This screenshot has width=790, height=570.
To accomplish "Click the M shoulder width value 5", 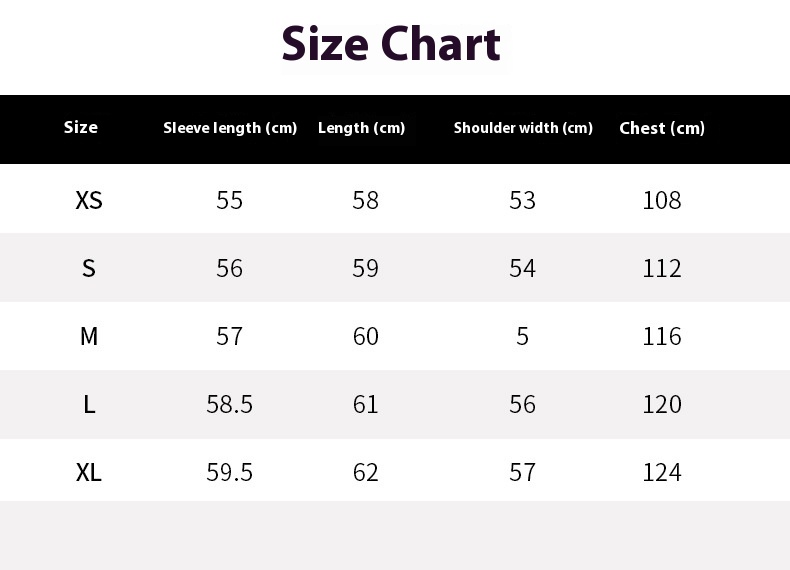I will pos(522,336).
